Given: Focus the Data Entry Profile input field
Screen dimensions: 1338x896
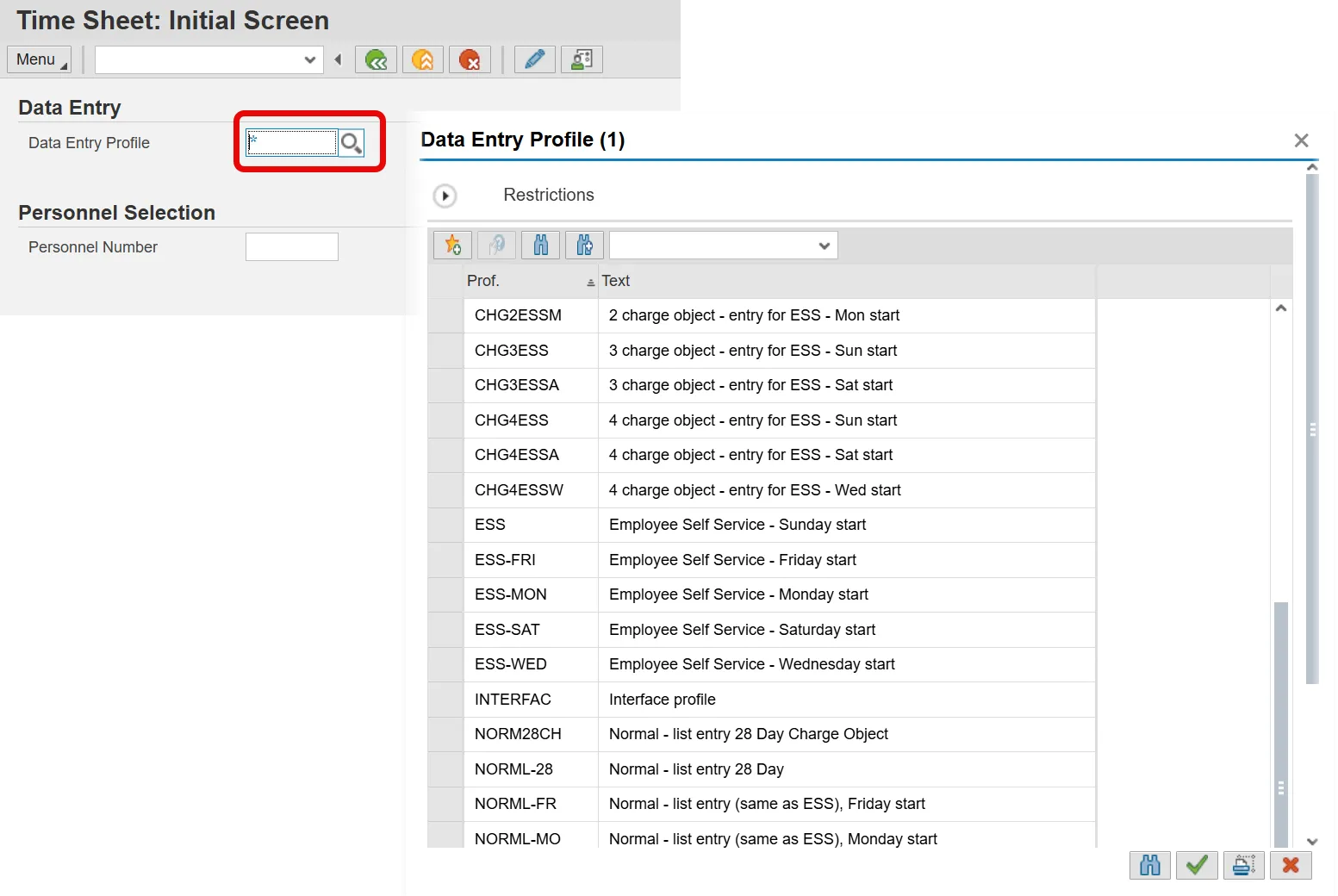Looking at the screenshot, I should point(291,143).
